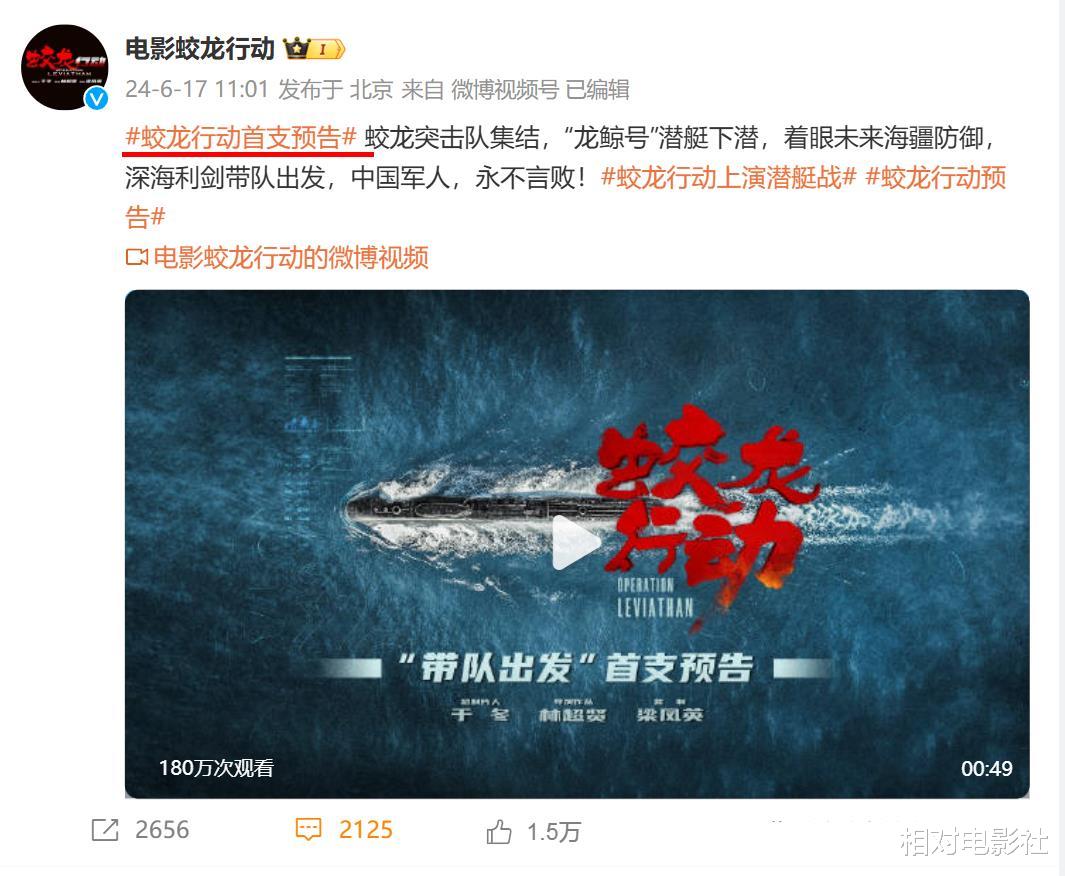
Task: Click the repost share icon
Action: coord(105,830)
